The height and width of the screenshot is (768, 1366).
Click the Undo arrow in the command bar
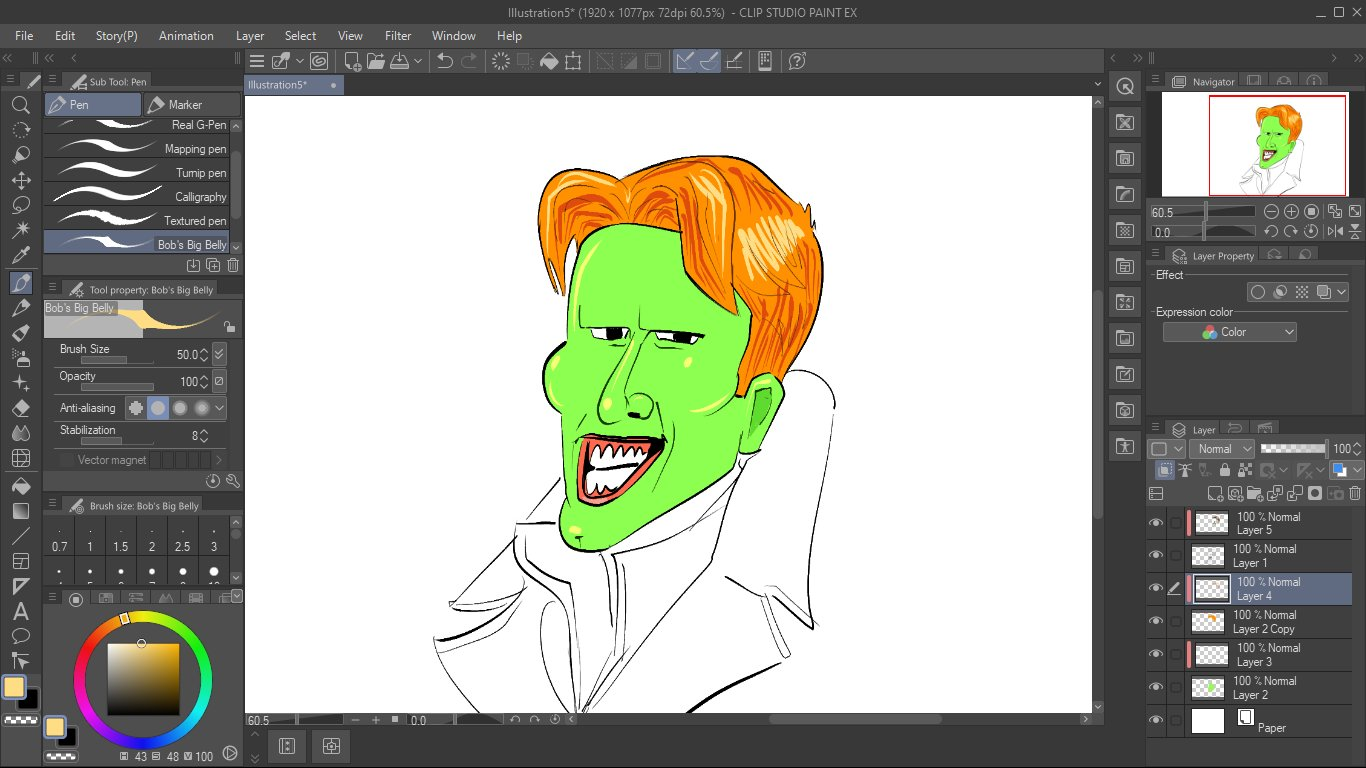click(x=445, y=61)
